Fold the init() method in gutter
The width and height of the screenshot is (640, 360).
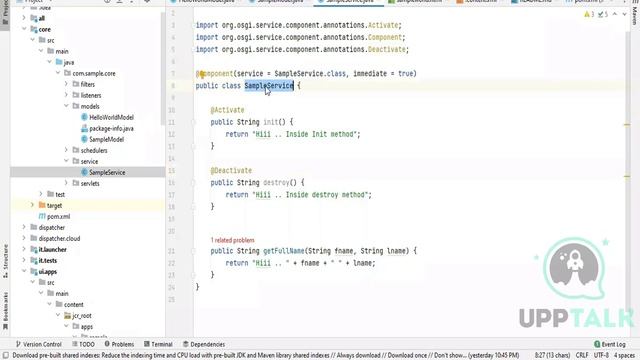tap(193, 122)
